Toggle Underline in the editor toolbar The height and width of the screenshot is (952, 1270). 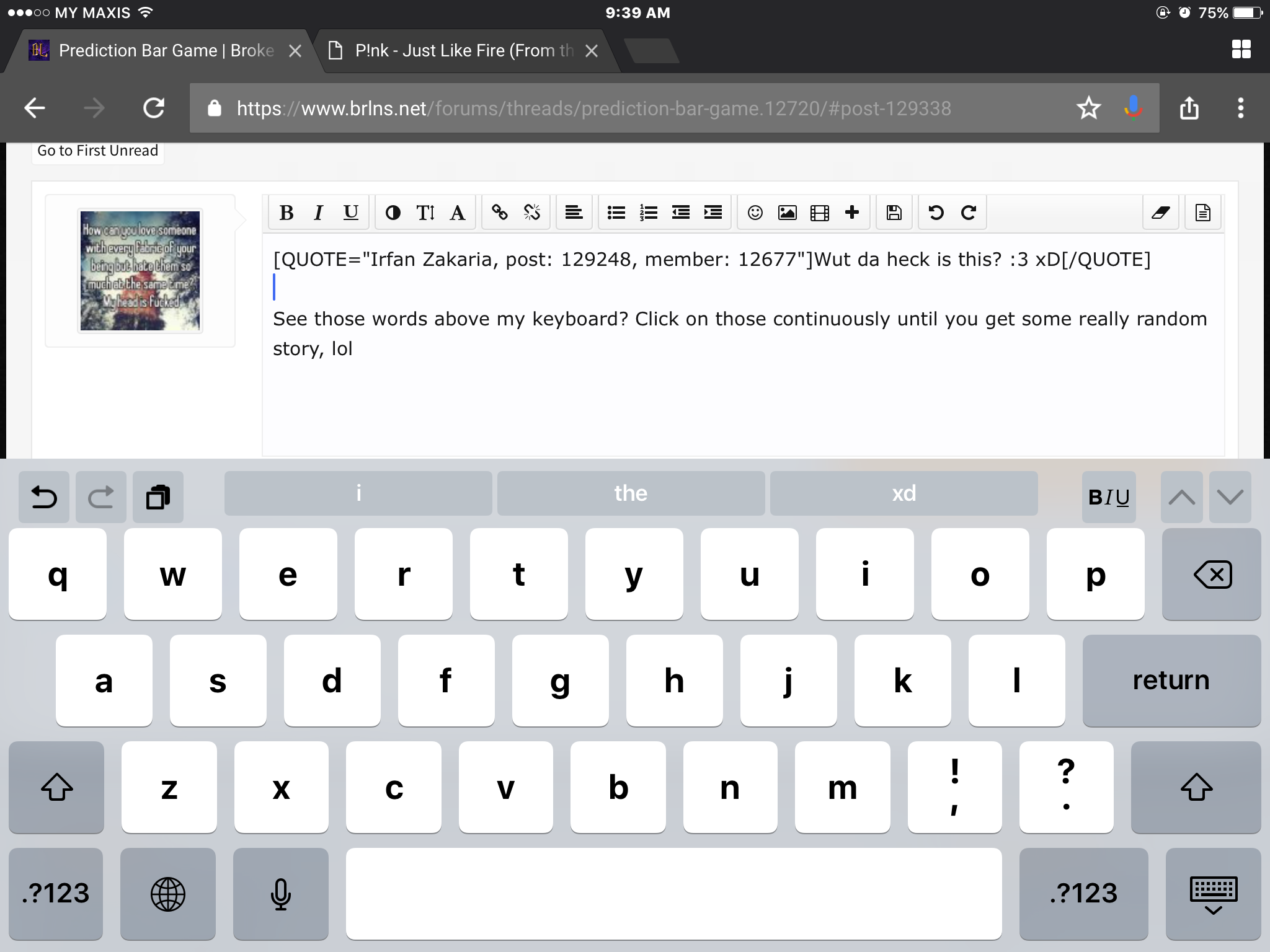(x=351, y=213)
